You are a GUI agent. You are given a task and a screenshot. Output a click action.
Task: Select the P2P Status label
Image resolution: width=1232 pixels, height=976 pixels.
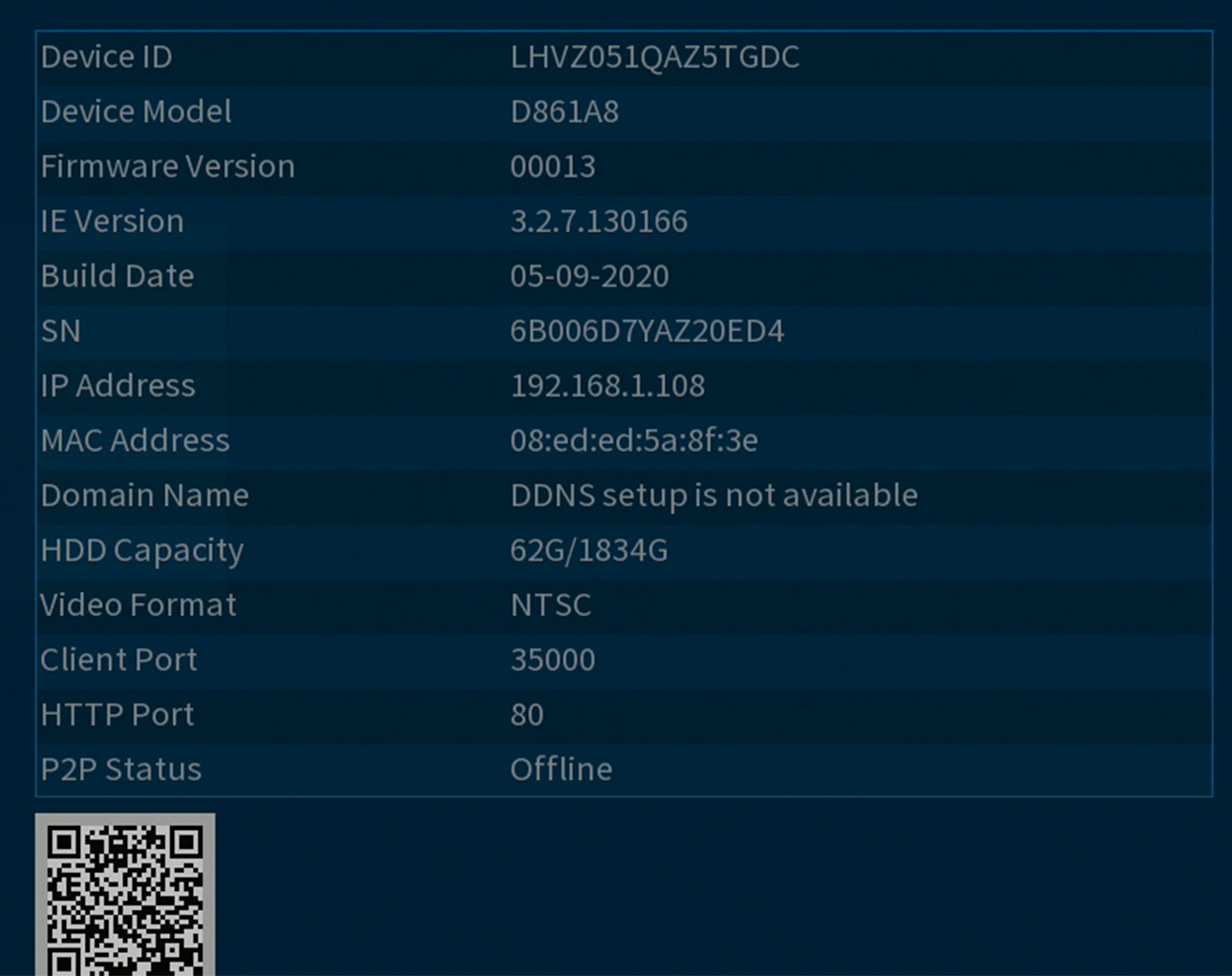pos(121,769)
